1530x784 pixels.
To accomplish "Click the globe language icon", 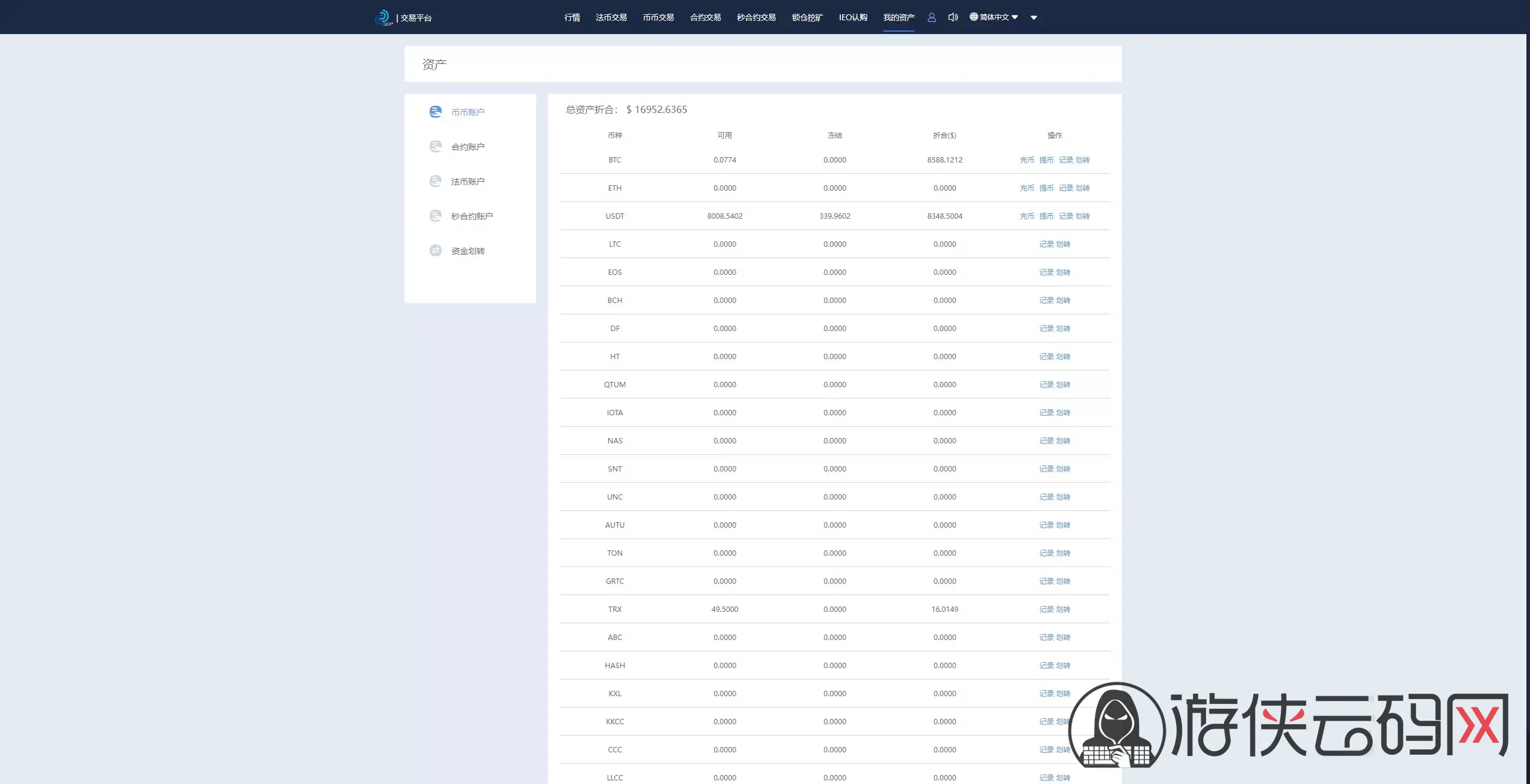I will pos(974,17).
